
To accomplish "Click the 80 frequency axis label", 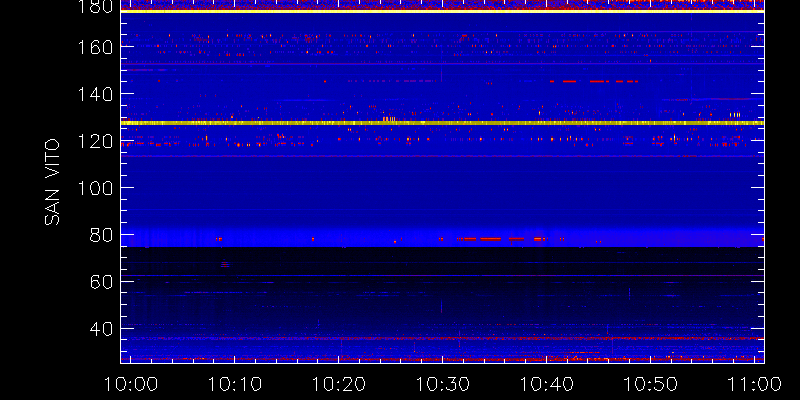I will coord(101,235).
